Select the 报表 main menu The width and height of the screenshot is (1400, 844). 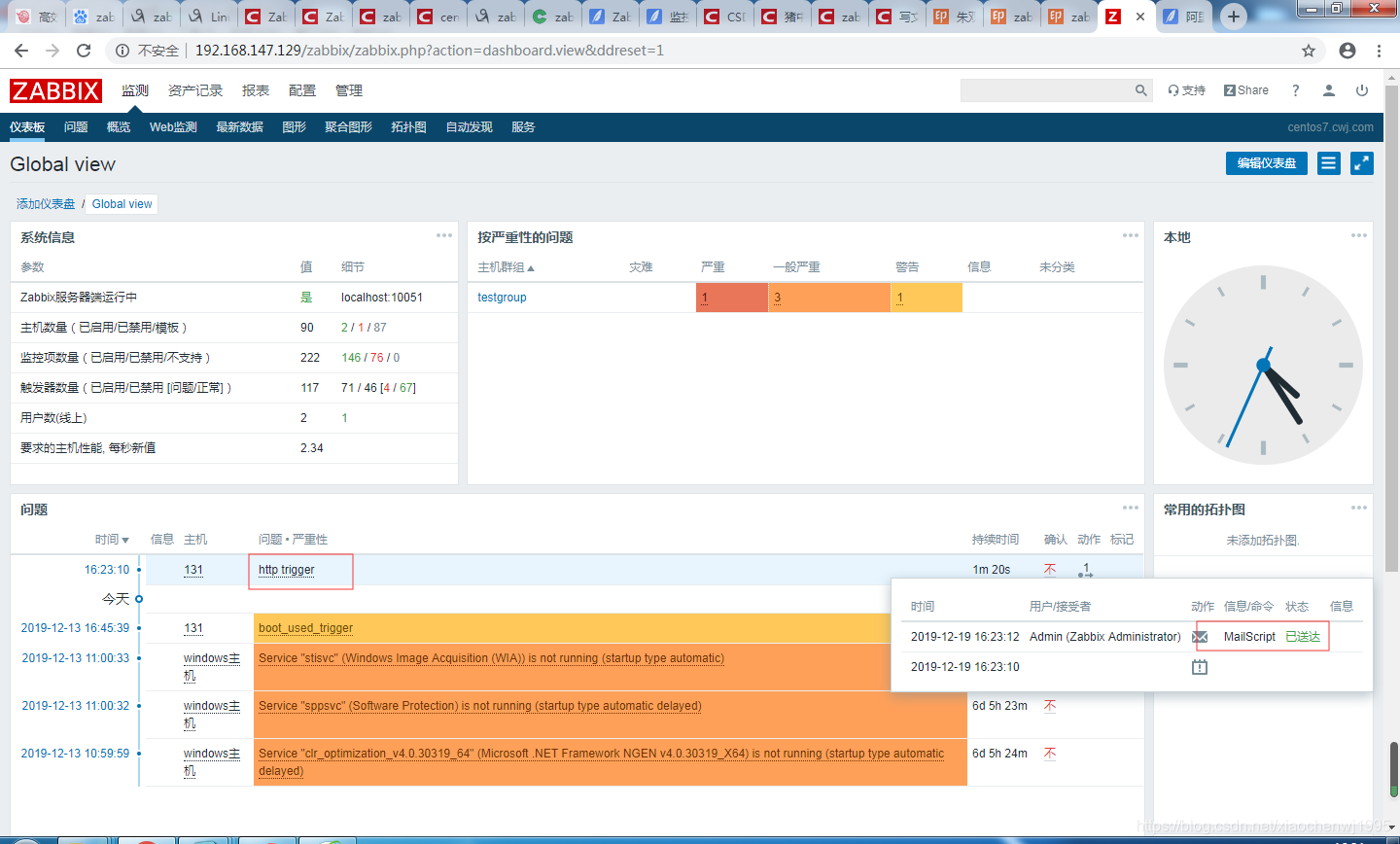pos(256,90)
